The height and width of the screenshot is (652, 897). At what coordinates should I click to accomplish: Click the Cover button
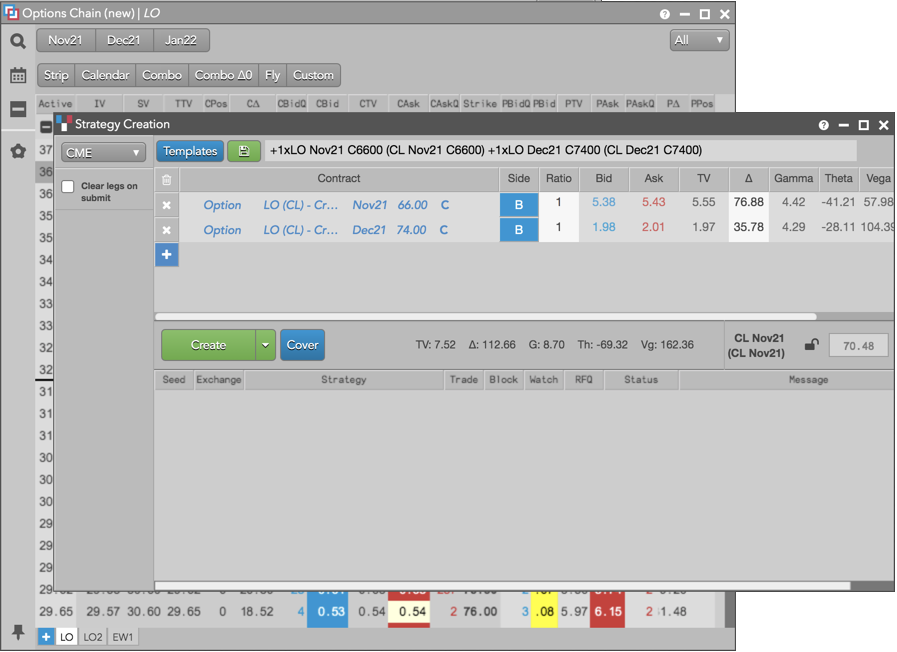302,345
